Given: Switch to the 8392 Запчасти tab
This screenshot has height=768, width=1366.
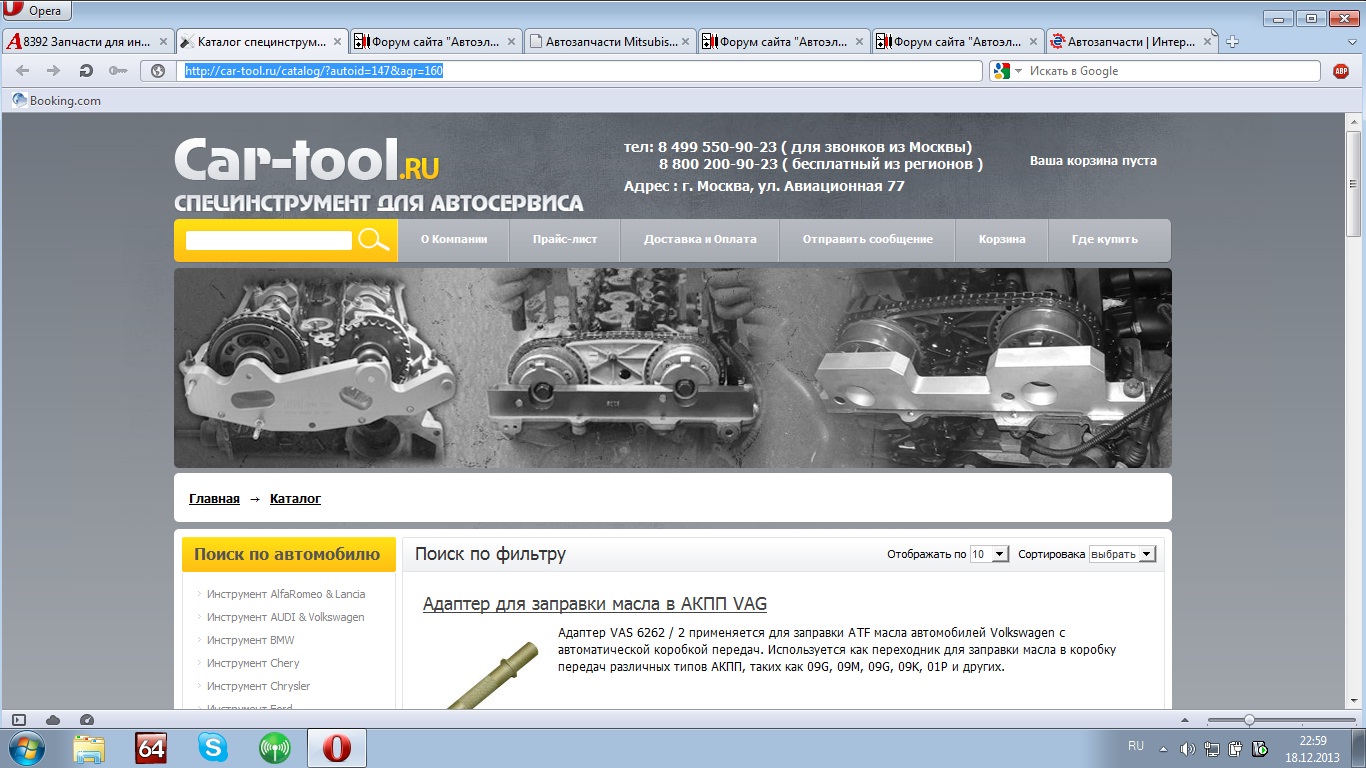Looking at the screenshot, I should tap(88, 42).
